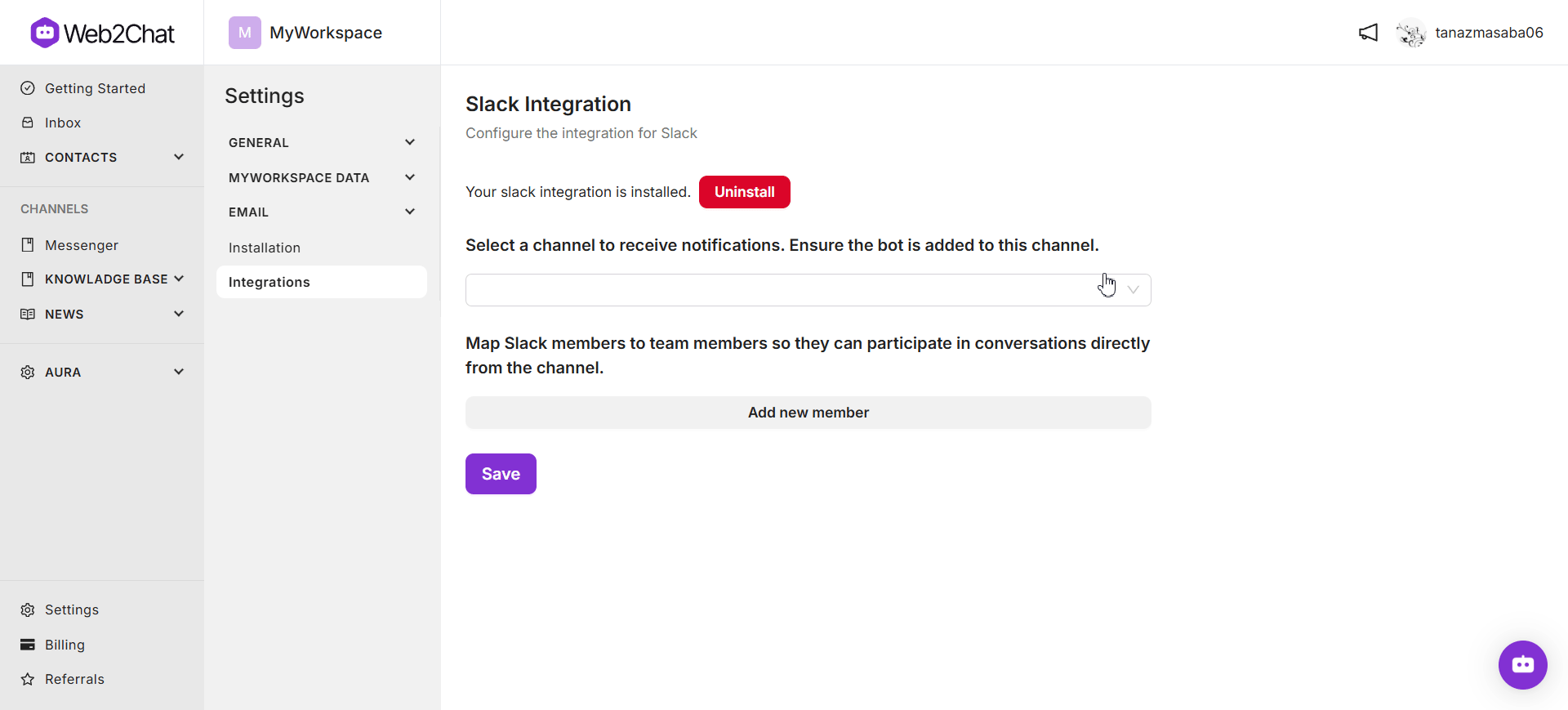
Task: Click the MYWORKSPACE DATA label
Action: tap(299, 177)
